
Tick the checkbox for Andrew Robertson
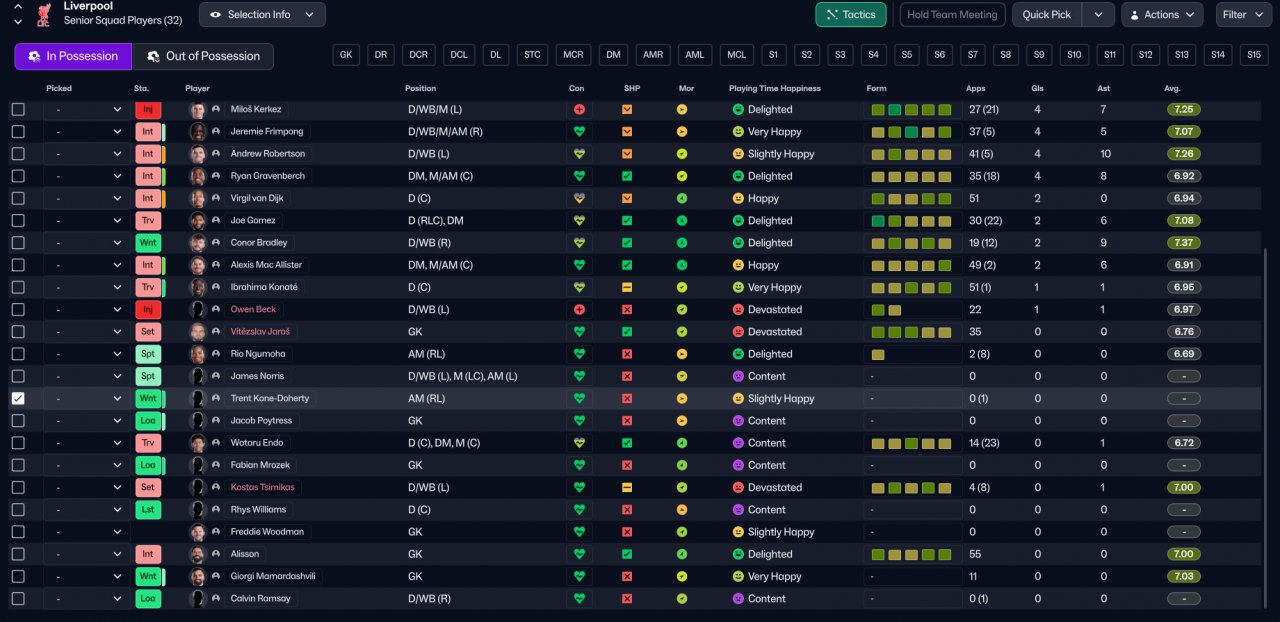click(x=18, y=154)
